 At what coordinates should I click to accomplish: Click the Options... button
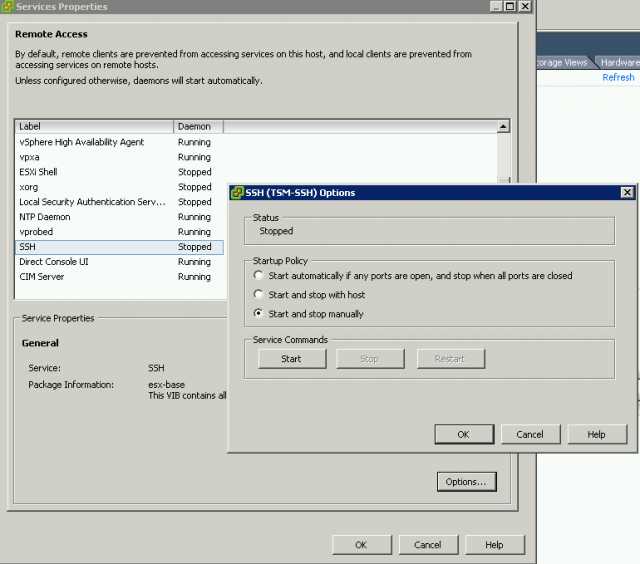[x=466, y=482]
